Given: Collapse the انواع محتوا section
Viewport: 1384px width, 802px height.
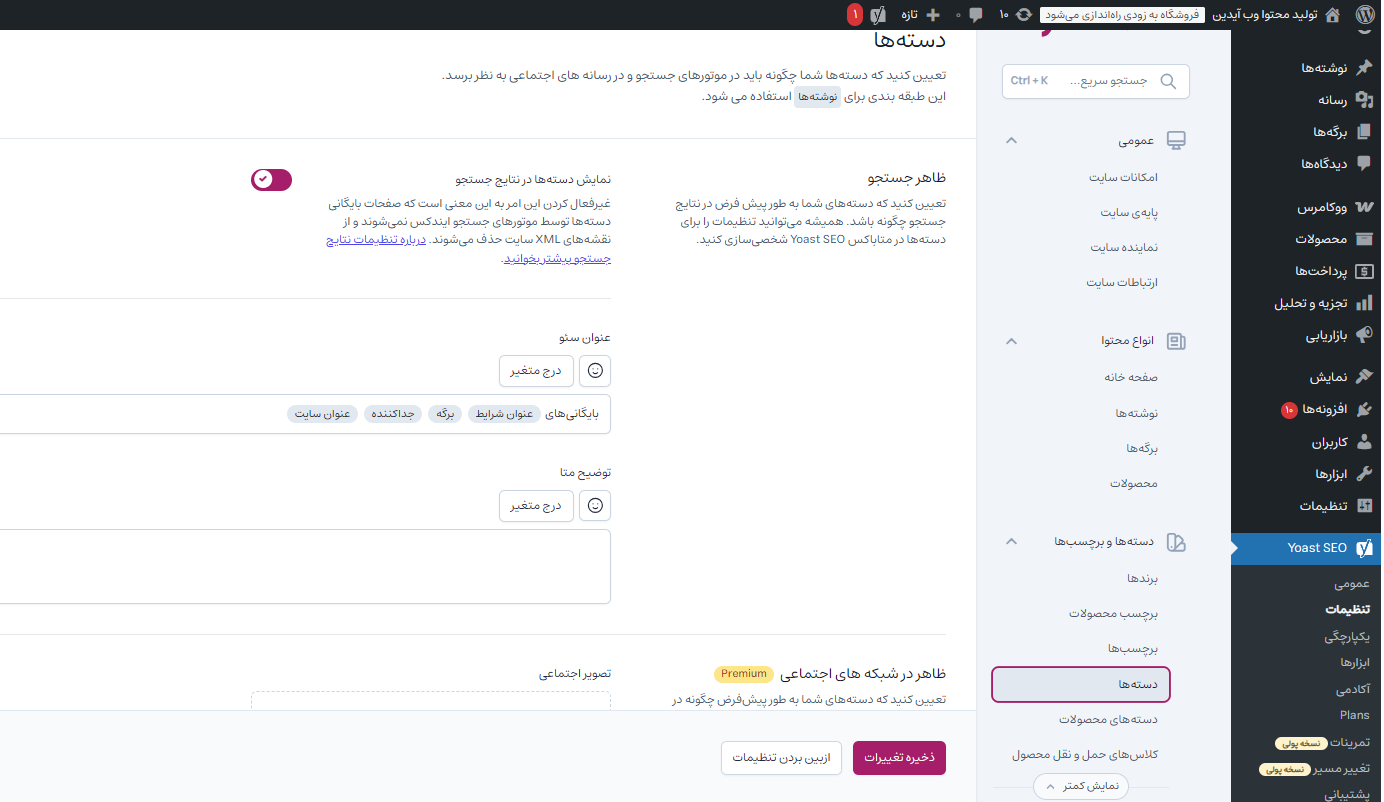Looking at the screenshot, I should [1011, 341].
